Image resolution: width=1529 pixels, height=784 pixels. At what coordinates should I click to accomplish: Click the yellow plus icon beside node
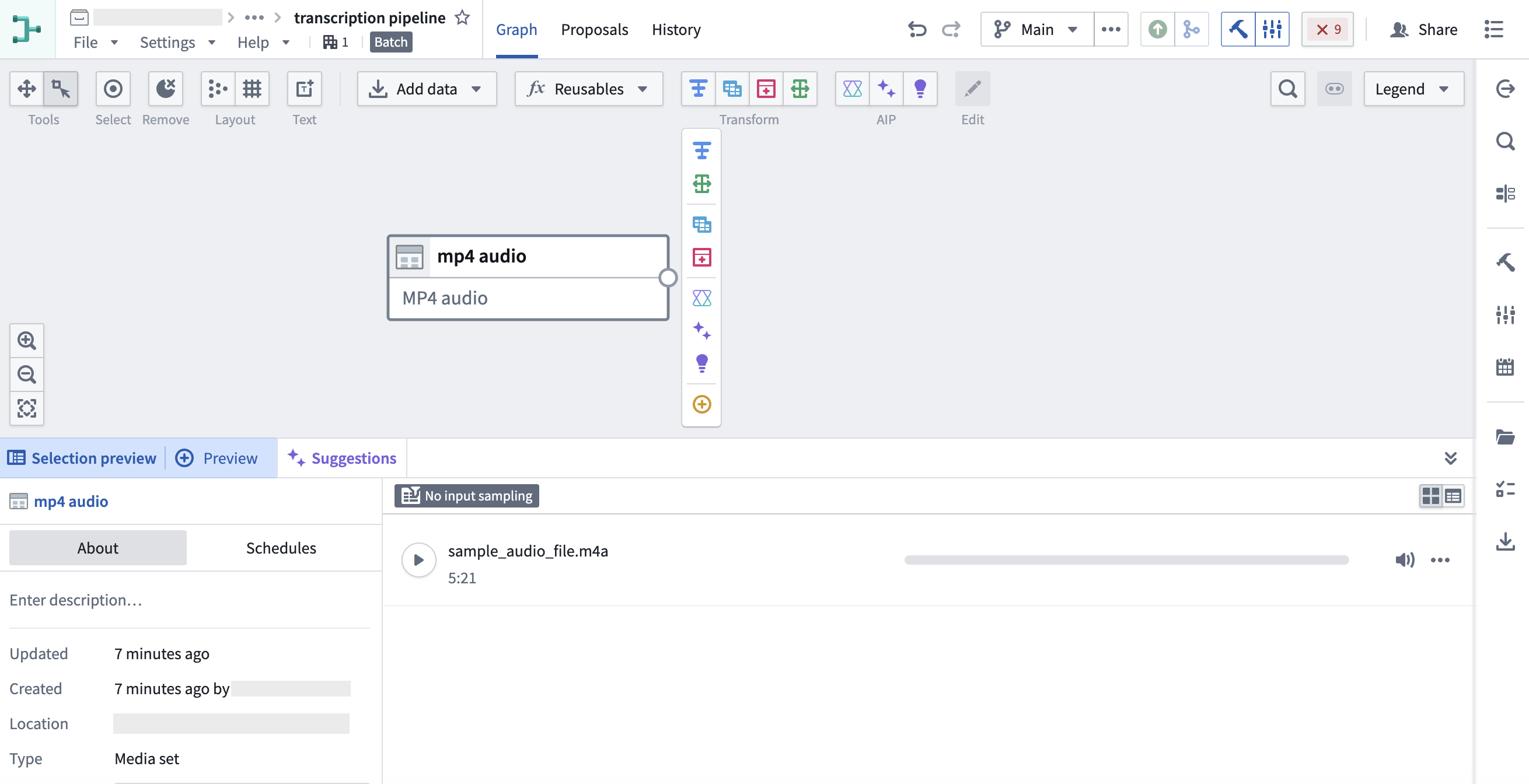click(701, 405)
